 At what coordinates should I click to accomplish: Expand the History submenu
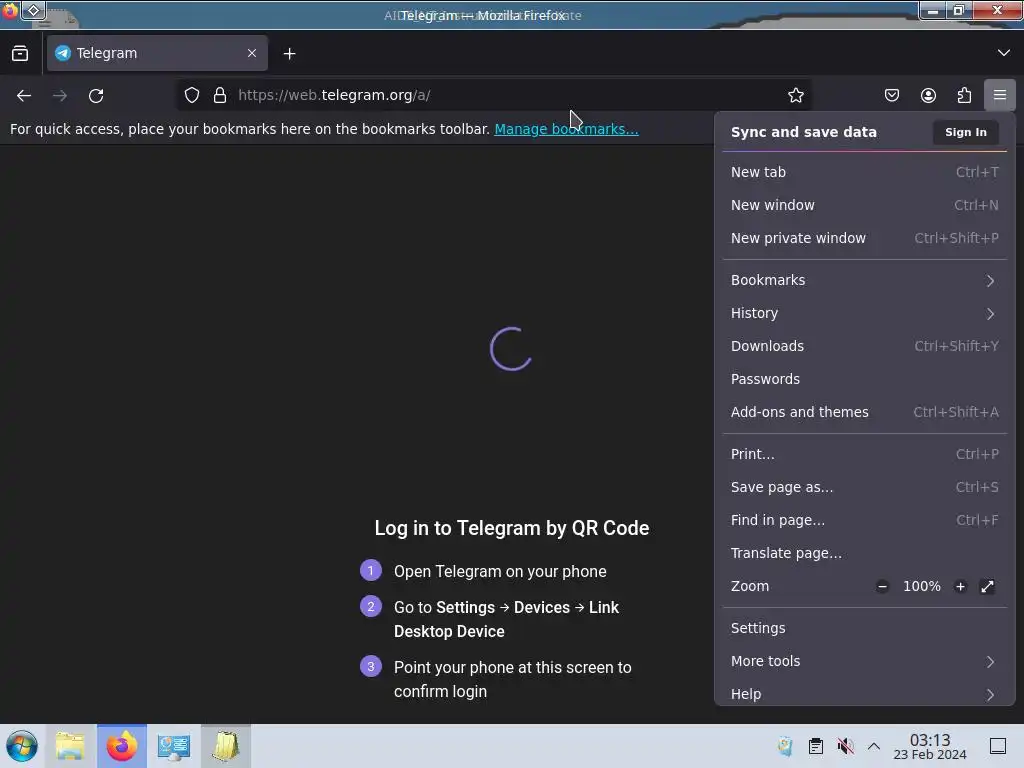[865, 313]
